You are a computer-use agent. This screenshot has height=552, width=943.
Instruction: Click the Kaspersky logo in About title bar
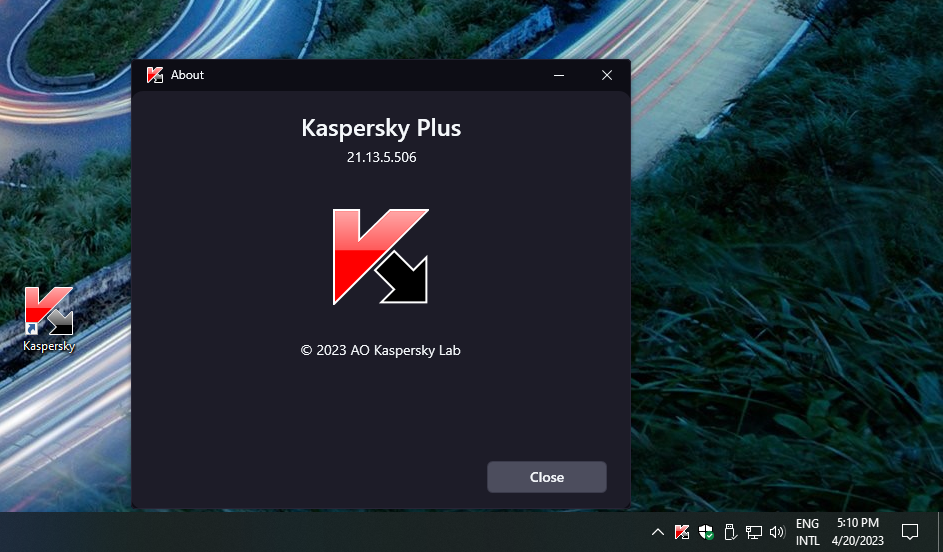pos(155,75)
